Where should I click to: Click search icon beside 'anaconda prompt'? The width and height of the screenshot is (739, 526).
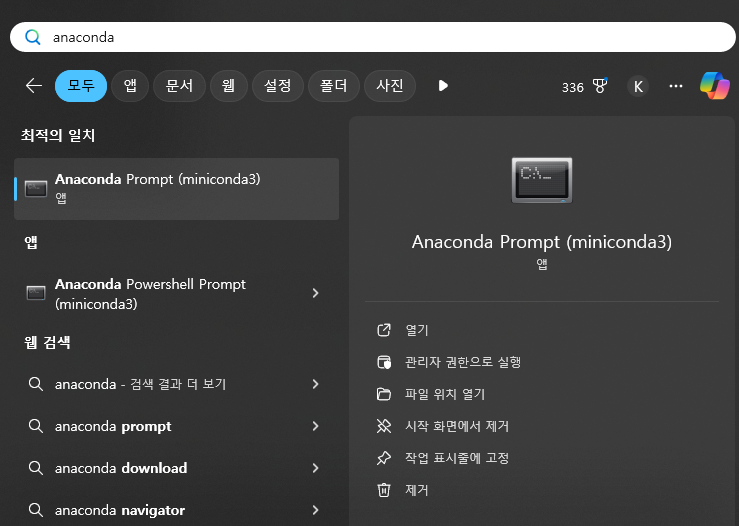[x=36, y=426]
